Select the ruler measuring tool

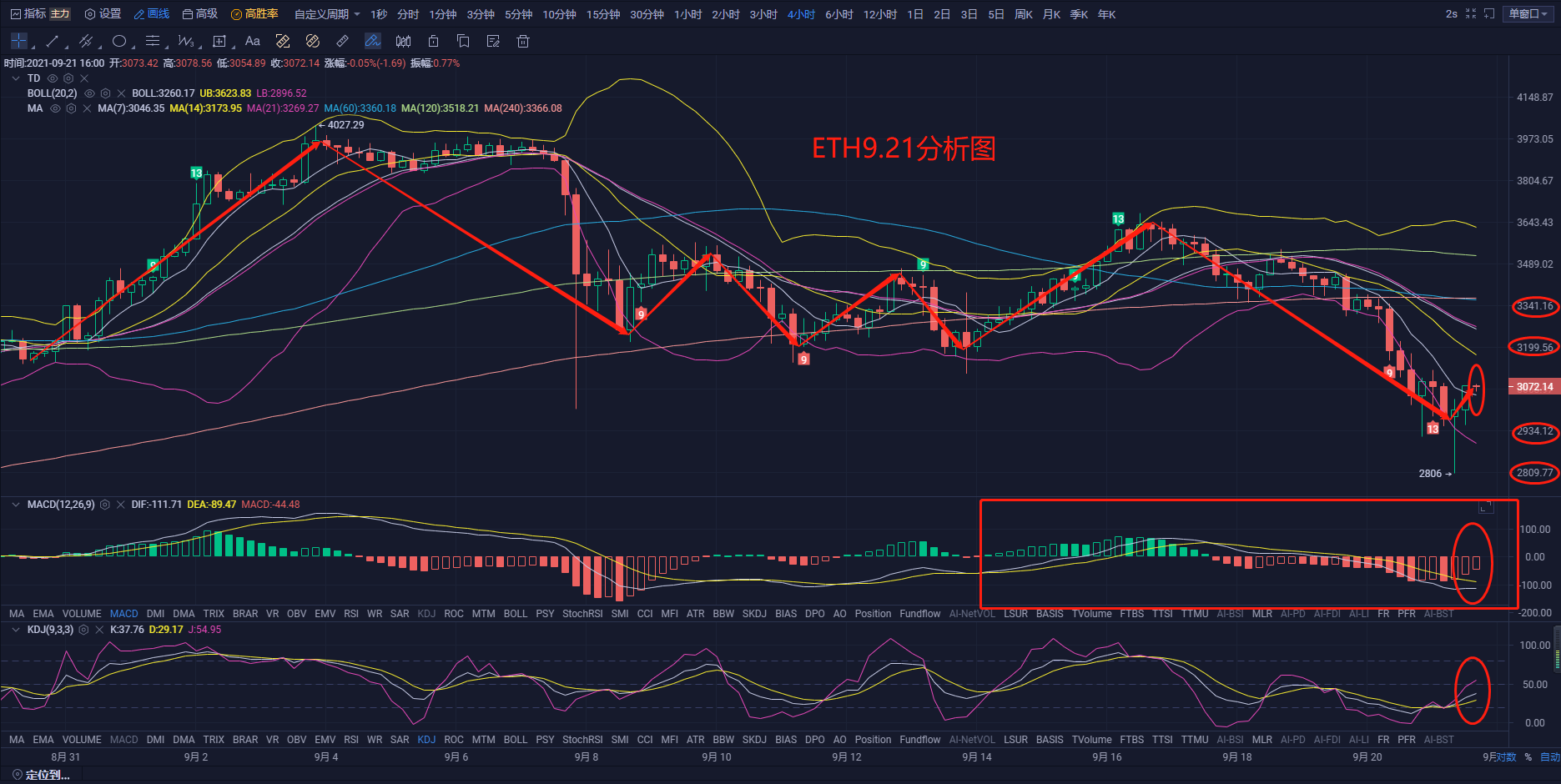pyautogui.click(x=343, y=41)
